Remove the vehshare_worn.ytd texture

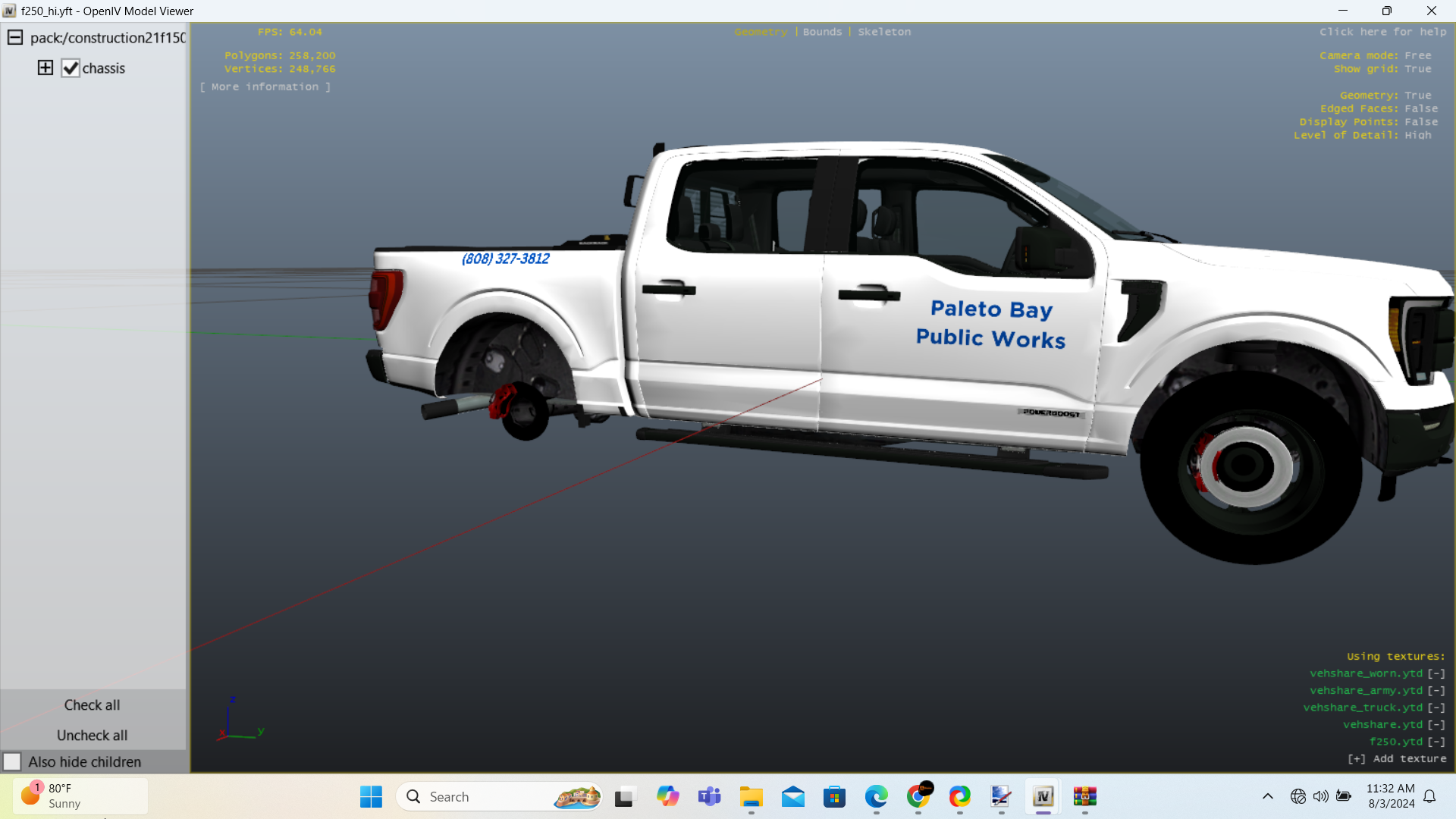(x=1436, y=673)
